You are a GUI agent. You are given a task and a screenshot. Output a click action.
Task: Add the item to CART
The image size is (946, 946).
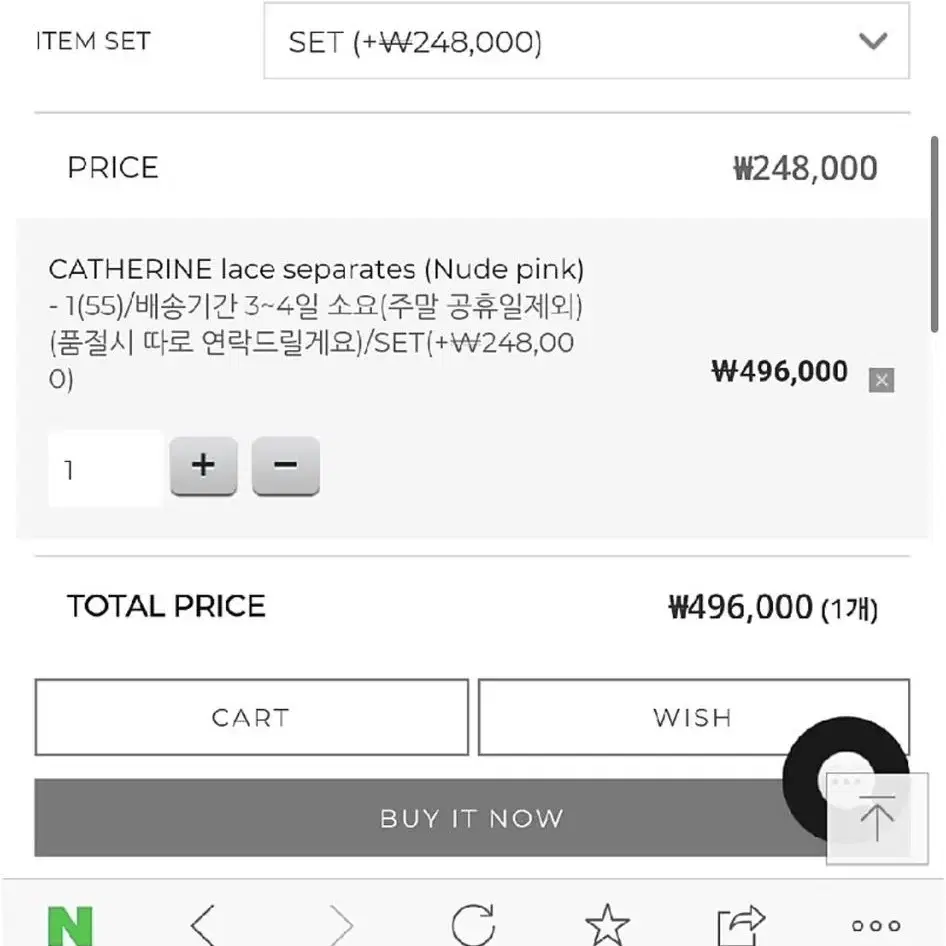[x=252, y=717]
